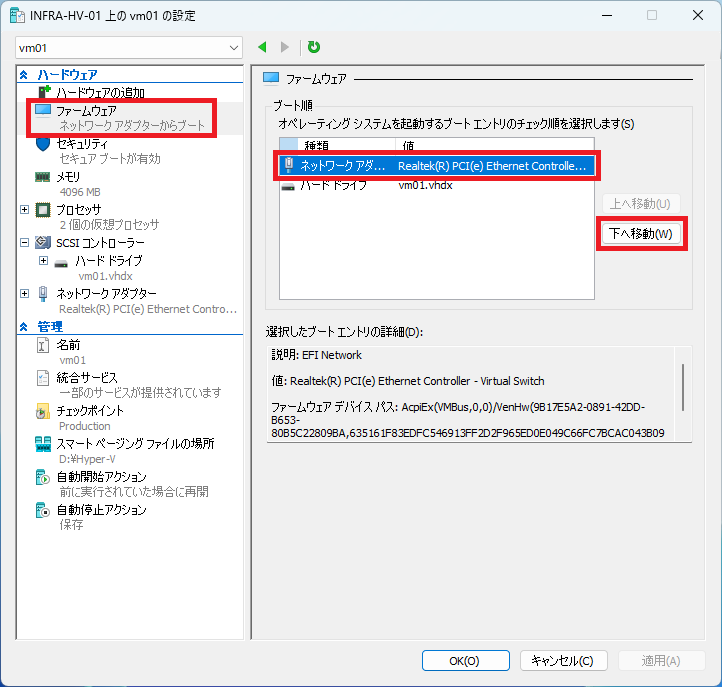Click the boot entry details scrollbar

tap(683, 388)
